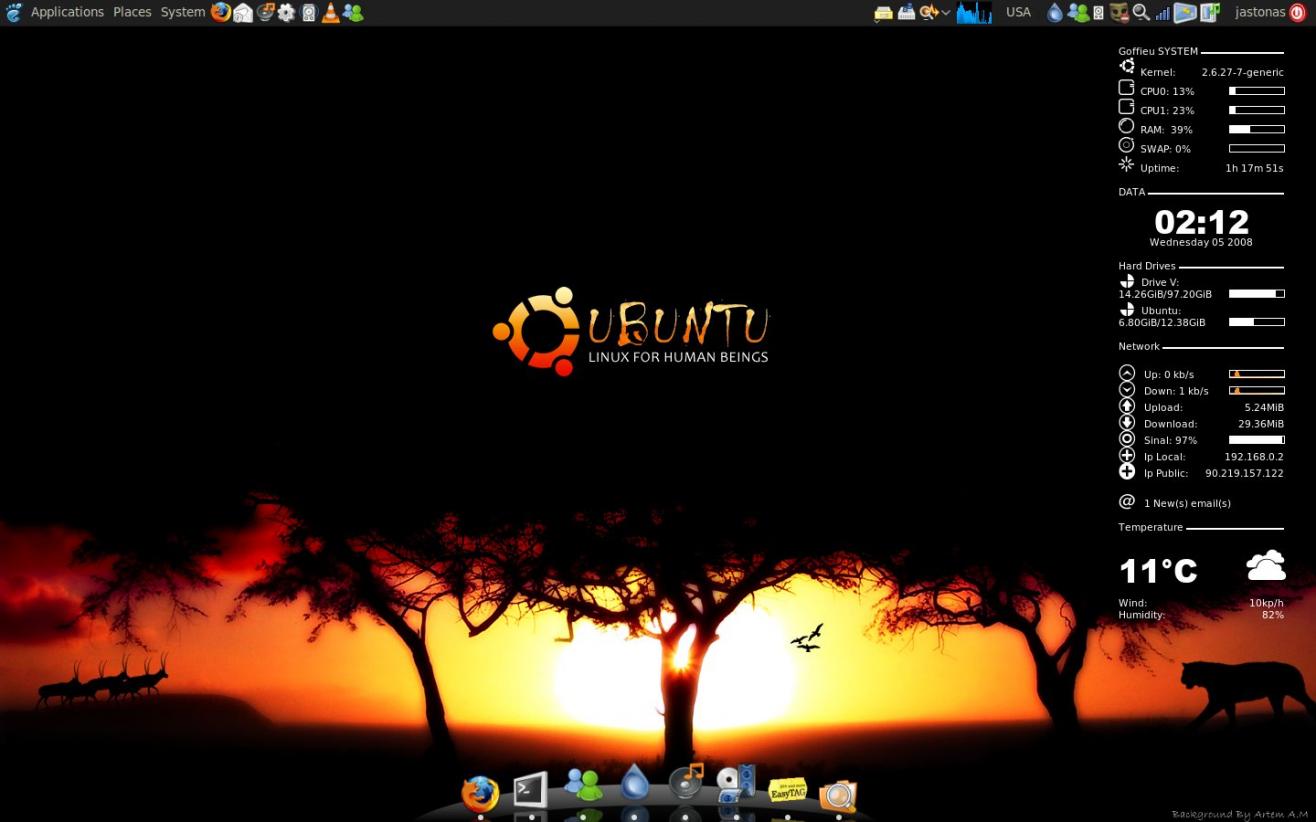
Task: Click the 11°C temperature reading
Action: click(1158, 571)
